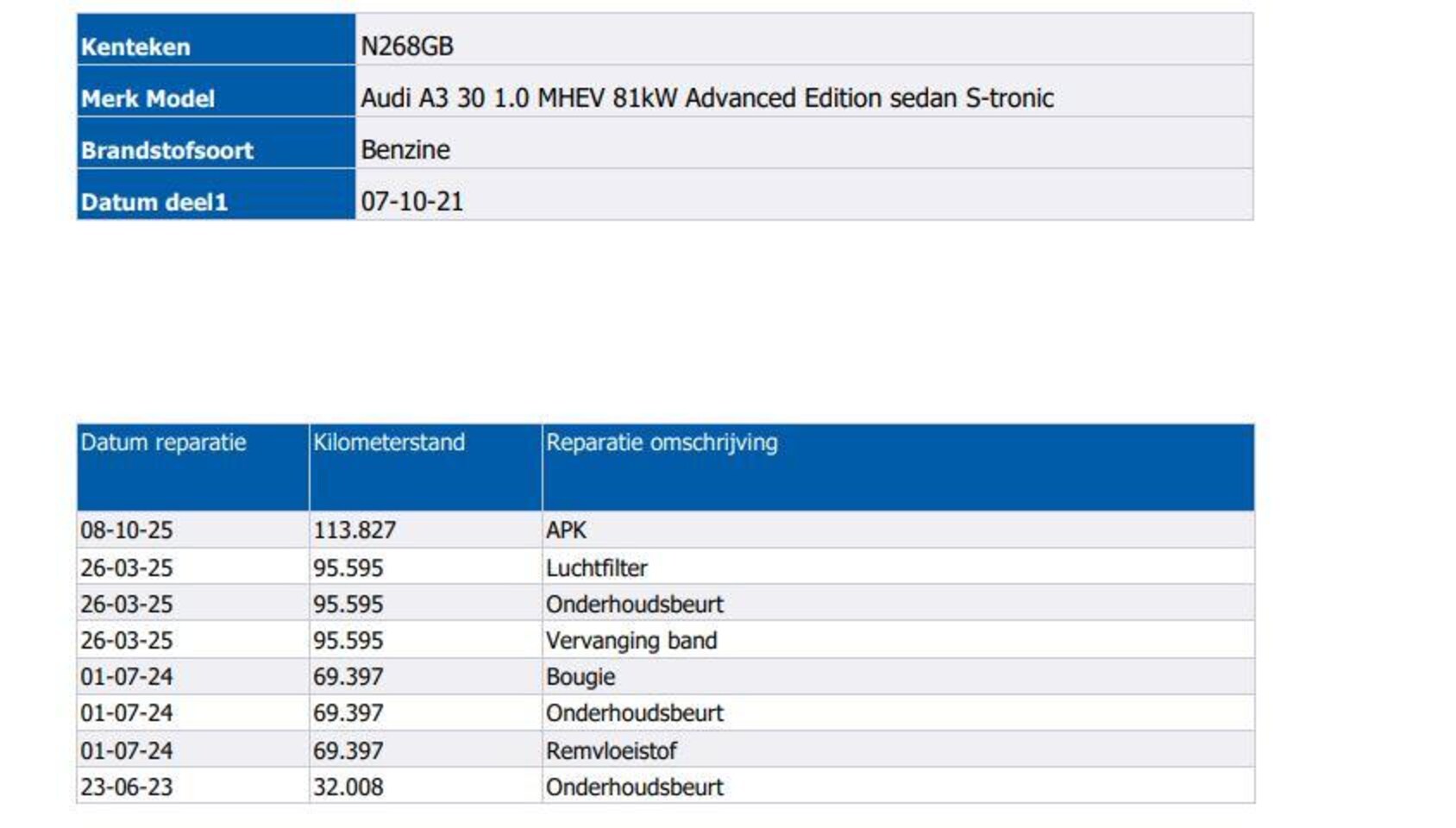Click the Merk Model label cell
This screenshot has width=1456, height=828.
(147, 98)
